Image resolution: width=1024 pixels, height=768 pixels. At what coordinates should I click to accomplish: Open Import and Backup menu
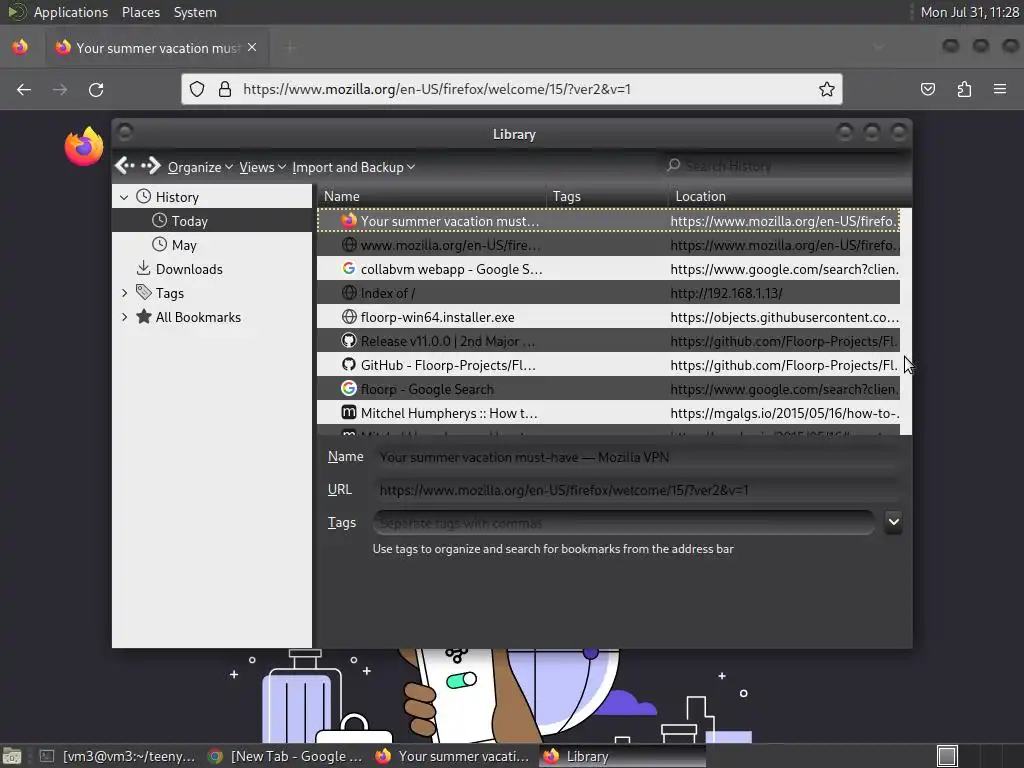coord(353,167)
